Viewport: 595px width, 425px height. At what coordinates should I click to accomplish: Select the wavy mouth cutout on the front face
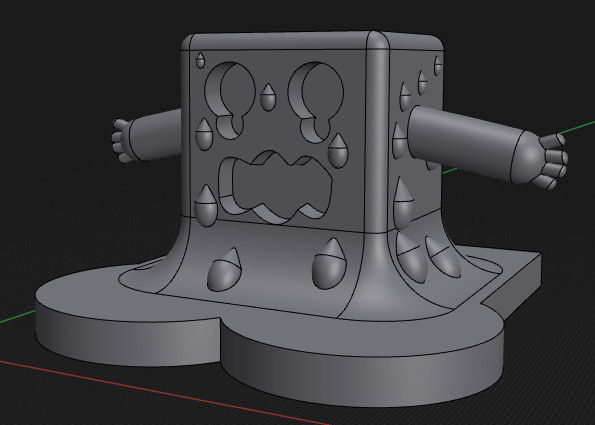pos(275,187)
